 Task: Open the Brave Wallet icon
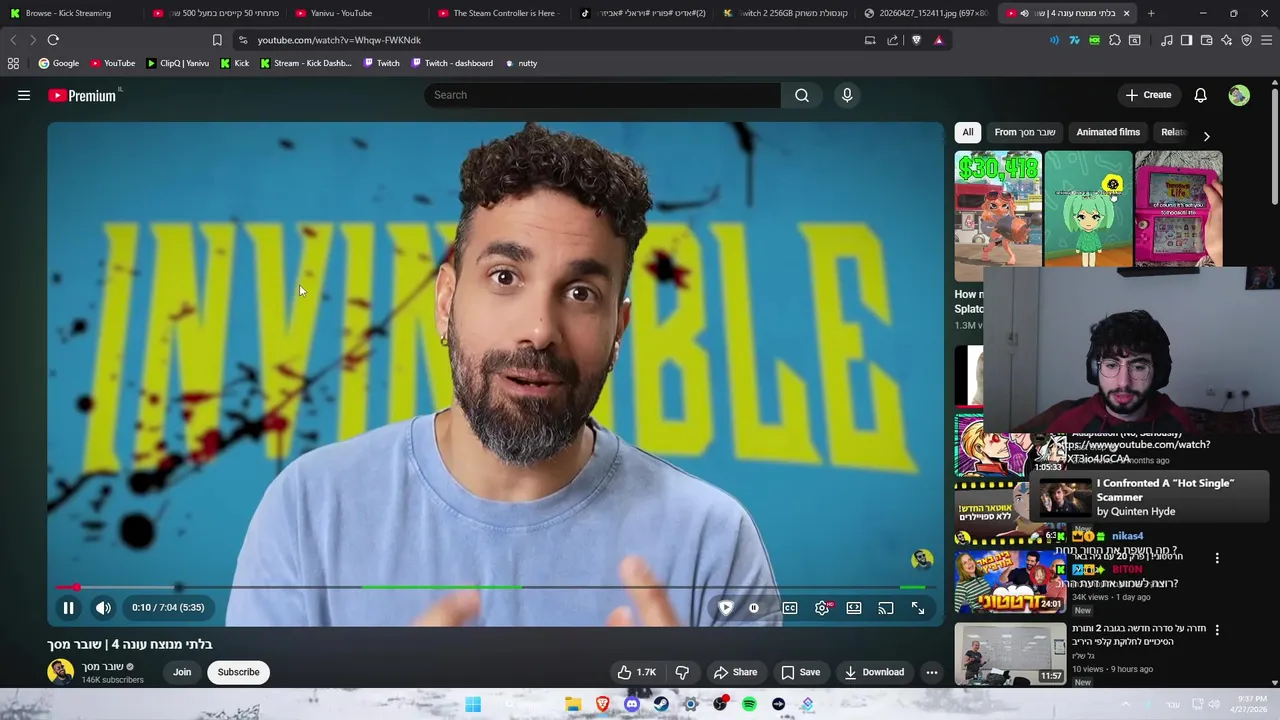[1207, 40]
